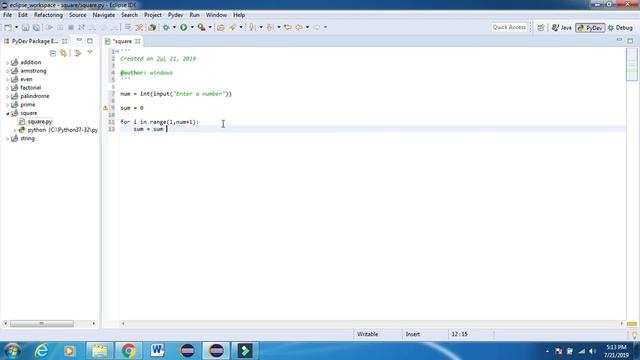Open the Refactoring menu
The width and height of the screenshot is (640, 360).
[48, 15]
